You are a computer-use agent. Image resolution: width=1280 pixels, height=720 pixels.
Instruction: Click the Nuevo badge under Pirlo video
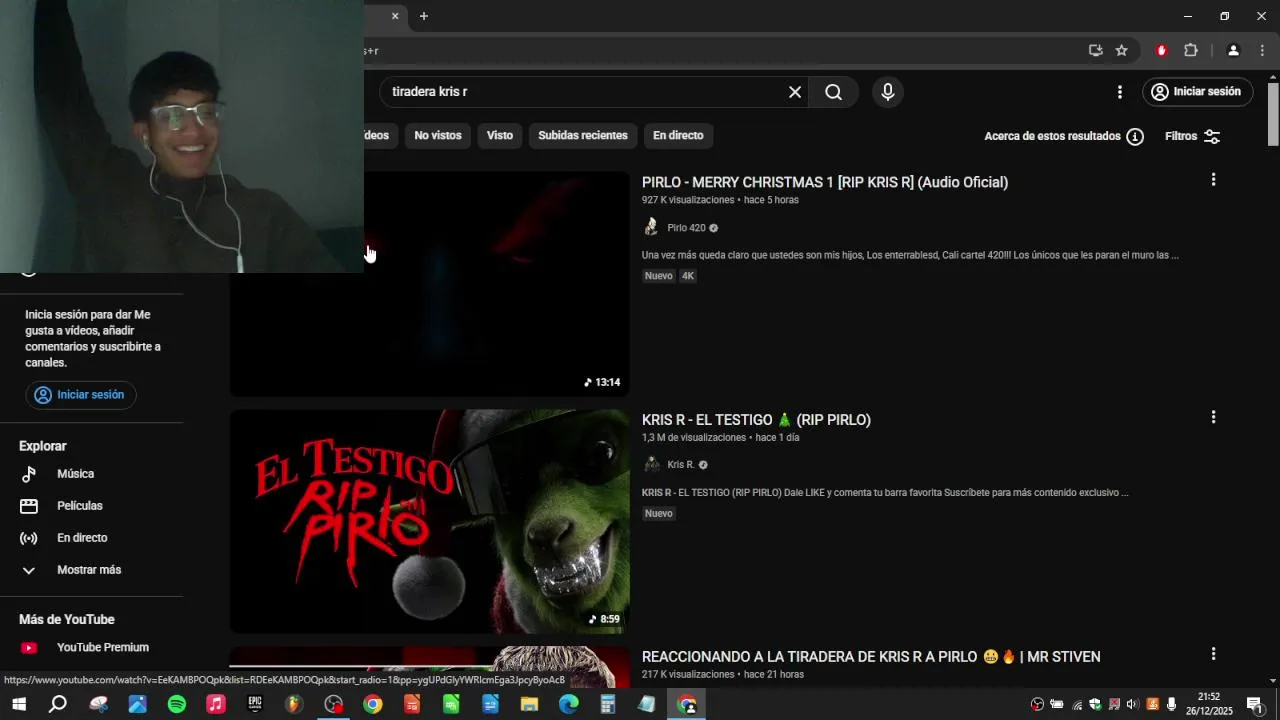click(x=658, y=276)
